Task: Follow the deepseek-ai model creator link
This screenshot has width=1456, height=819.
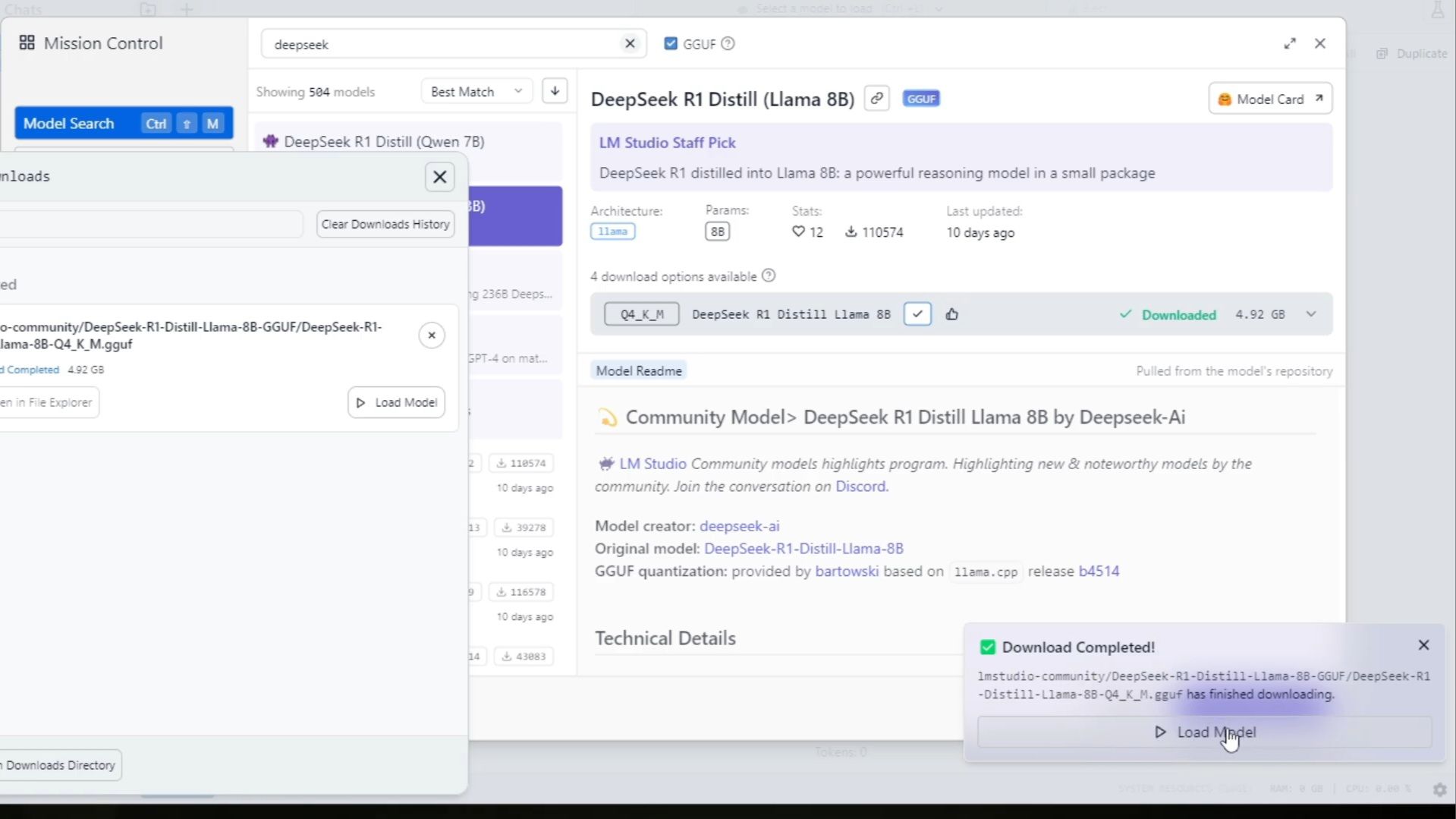Action: pos(739,525)
